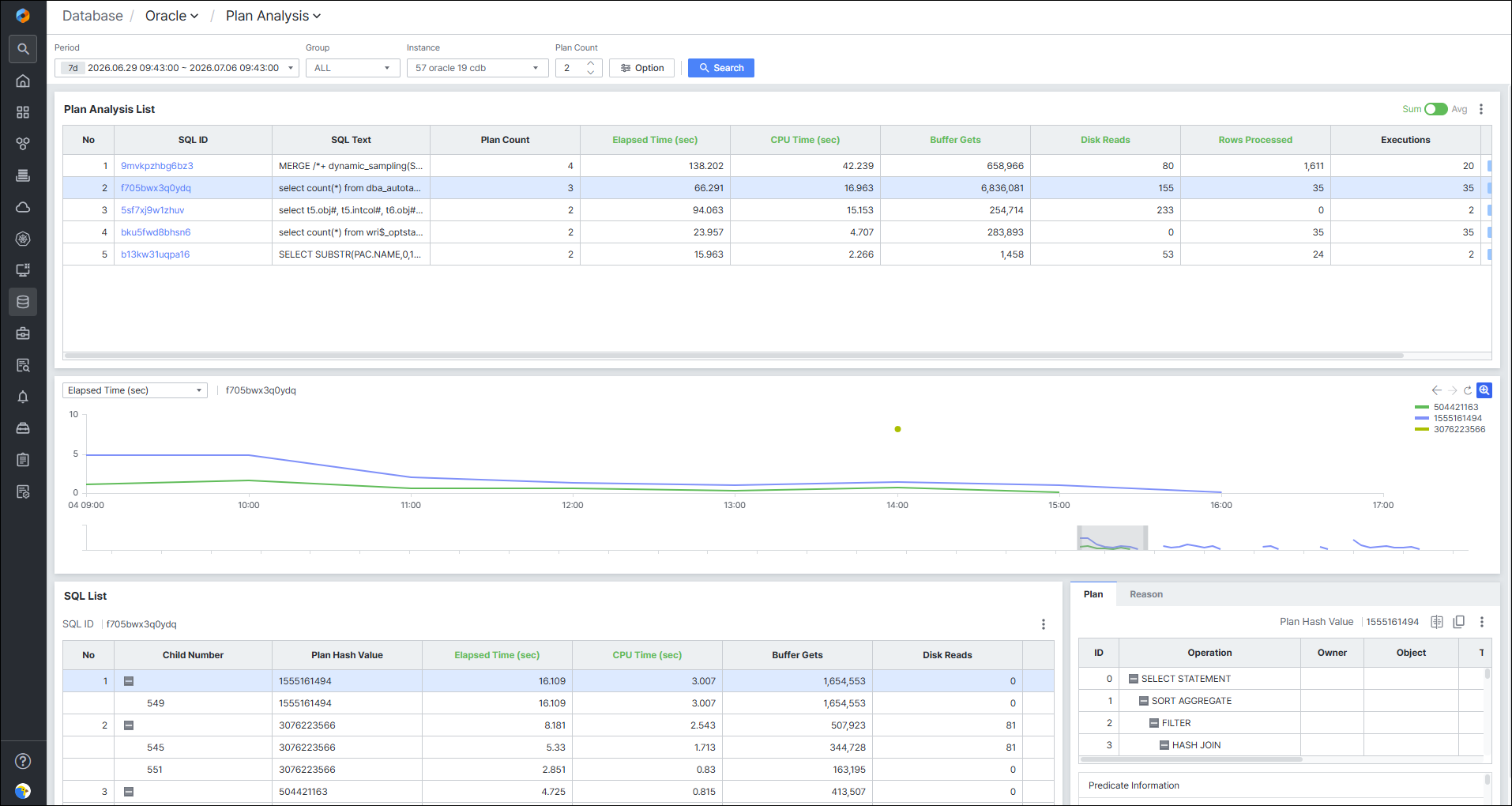Open the alert bell icon in sidebar
The image size is (1512, 806).
23,397
